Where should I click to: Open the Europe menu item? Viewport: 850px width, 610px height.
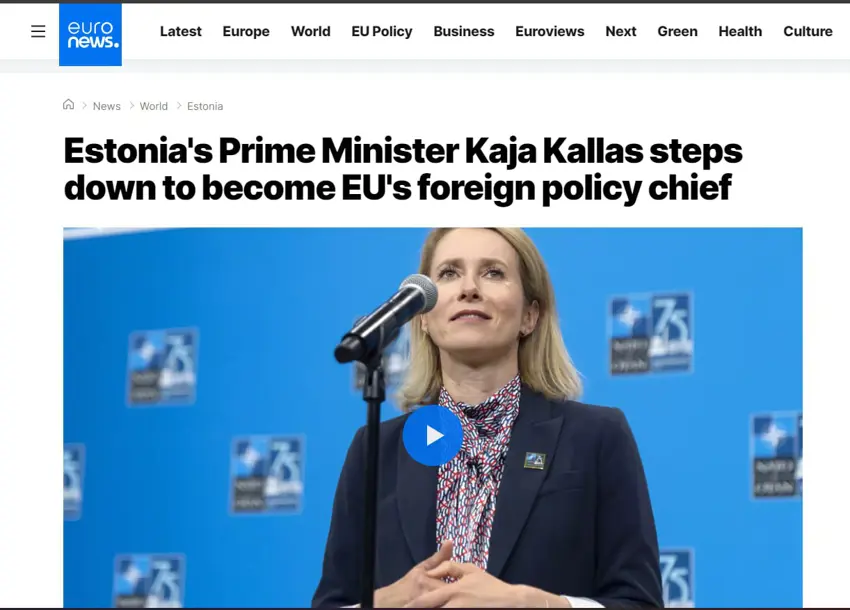[246, 31]
